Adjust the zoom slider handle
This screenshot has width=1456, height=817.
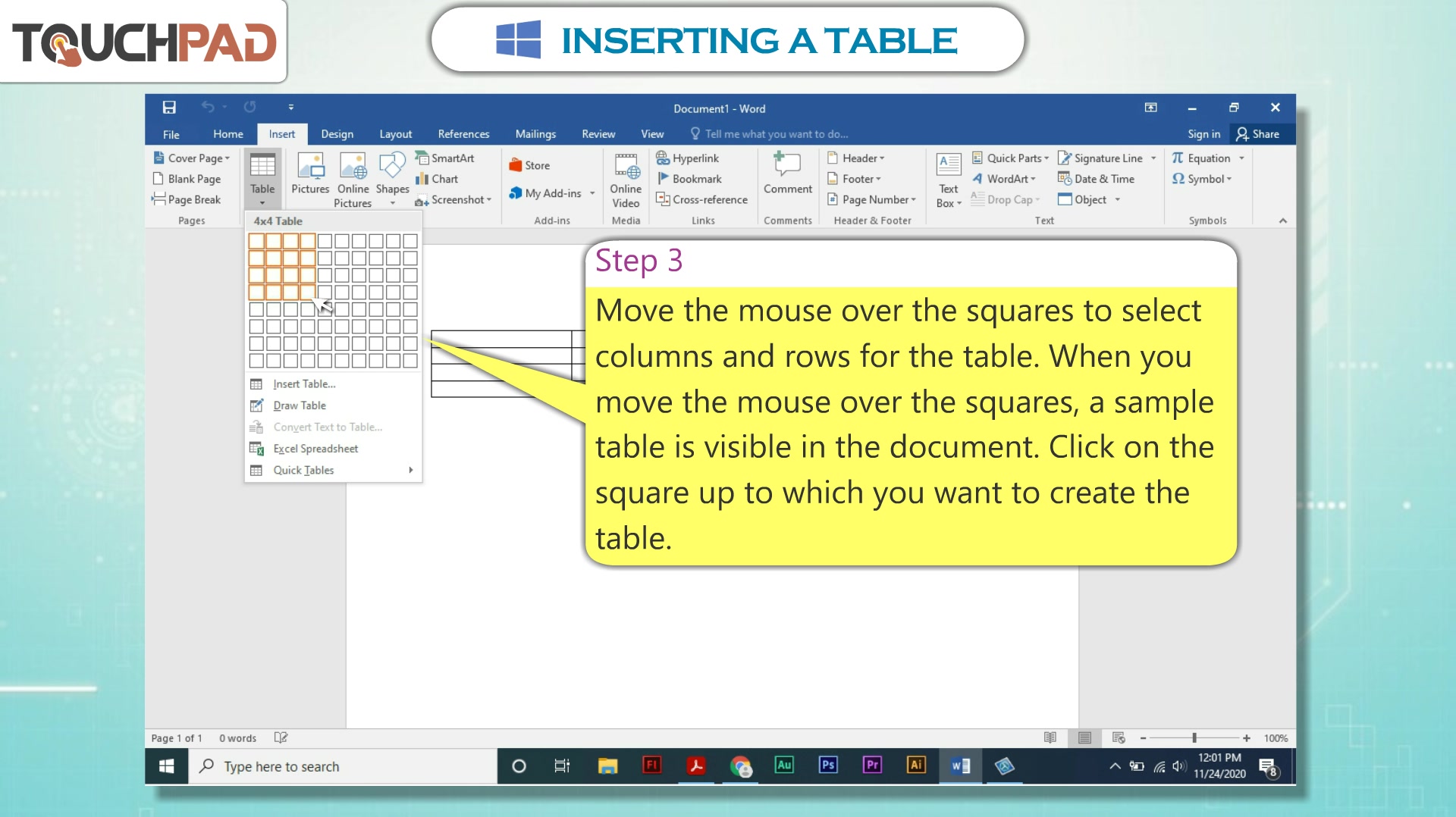[1194, 738]
